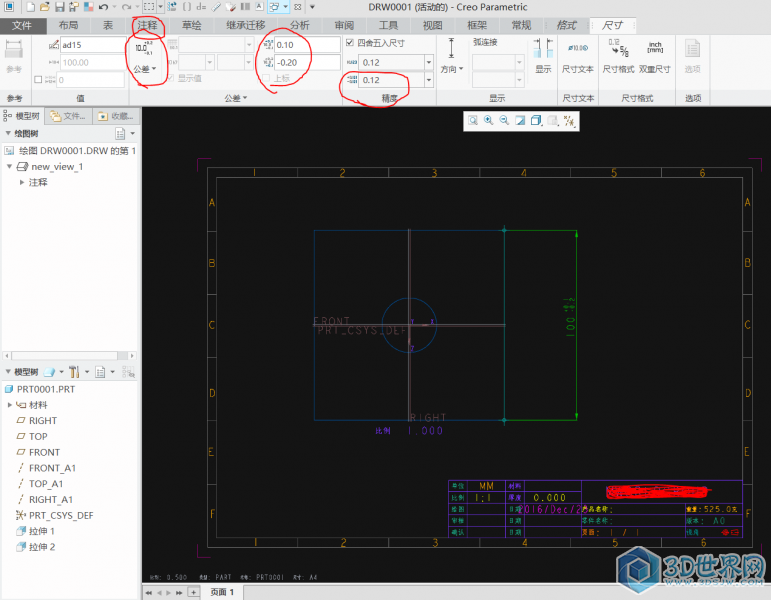The image size is (771, 600).
Task: Select PRT_CSYS_DEF in model tree
Action: [x=61, y=515]
